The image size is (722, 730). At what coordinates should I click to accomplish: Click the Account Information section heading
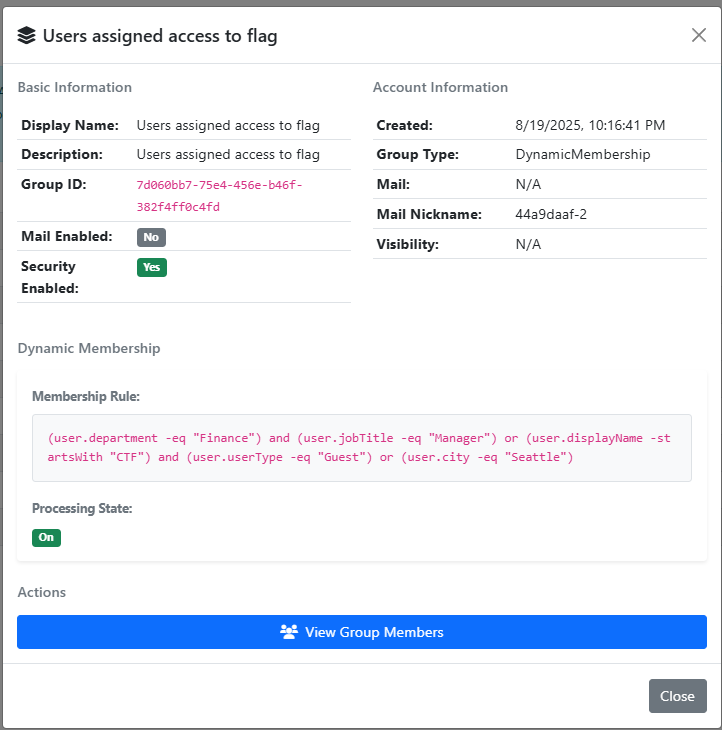440,87
